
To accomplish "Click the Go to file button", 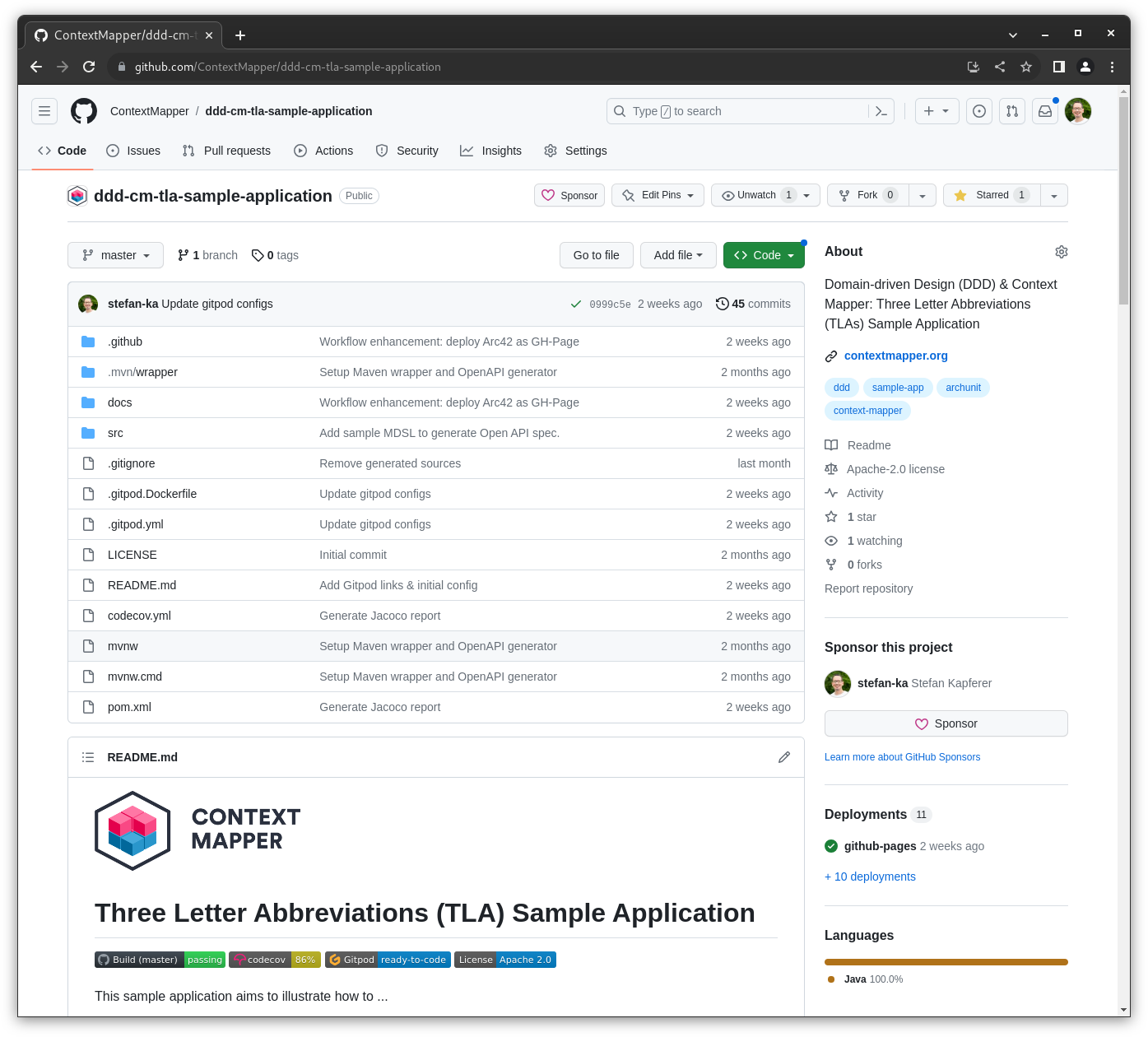I will point(597,255).
